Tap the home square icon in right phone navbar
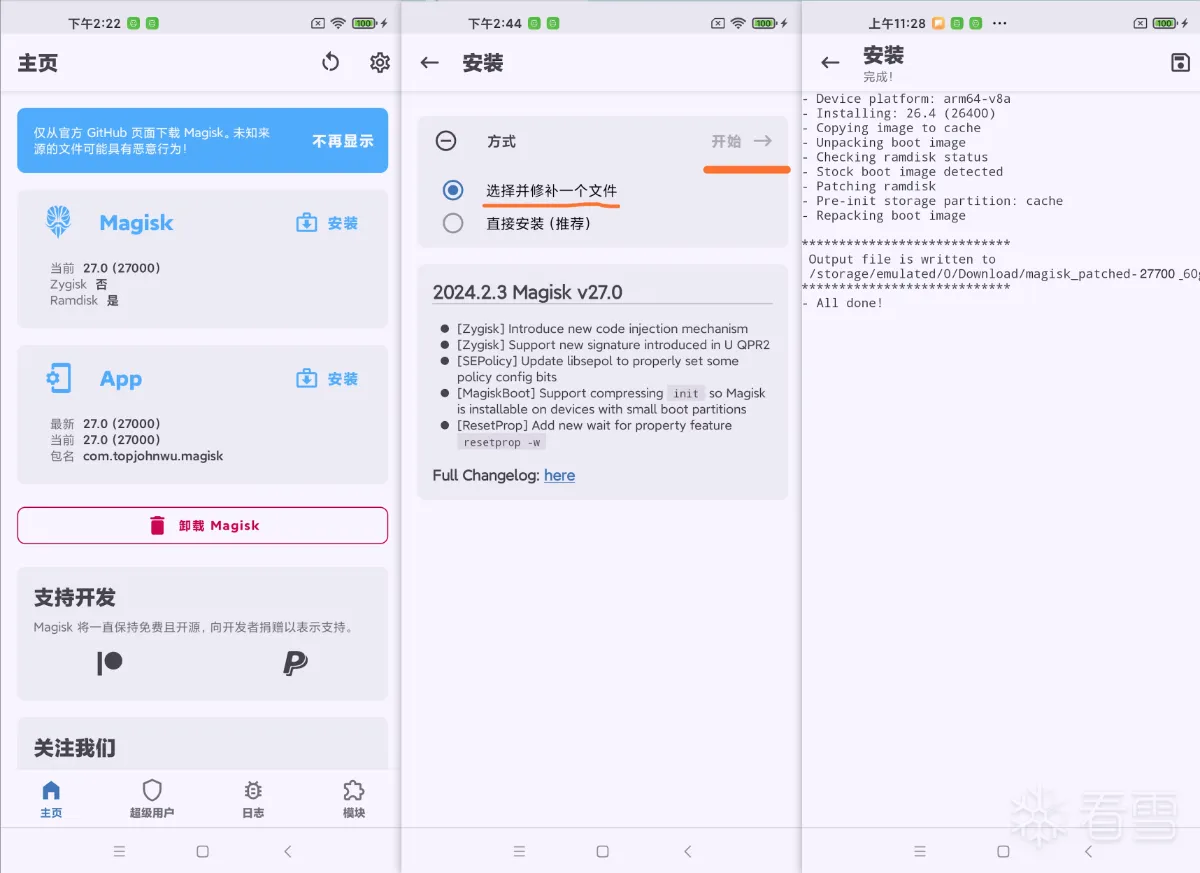 (1004, 851)
